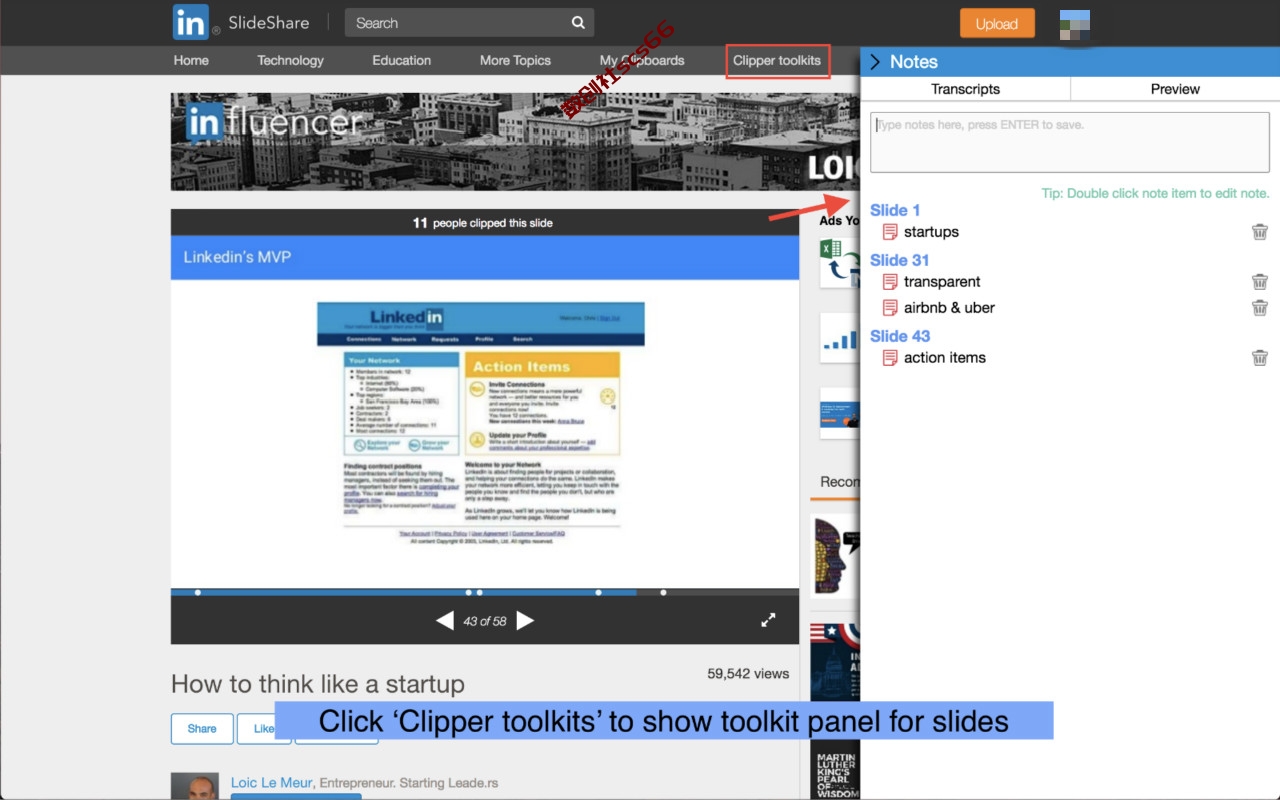Select the 'airbnb & uber' note text

(949, 308)
